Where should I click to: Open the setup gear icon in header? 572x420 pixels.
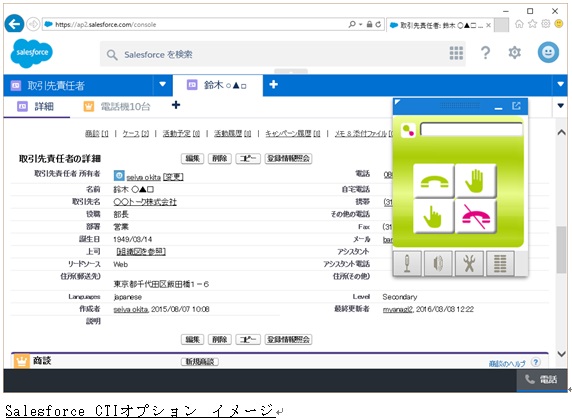(x=514, y=53)
